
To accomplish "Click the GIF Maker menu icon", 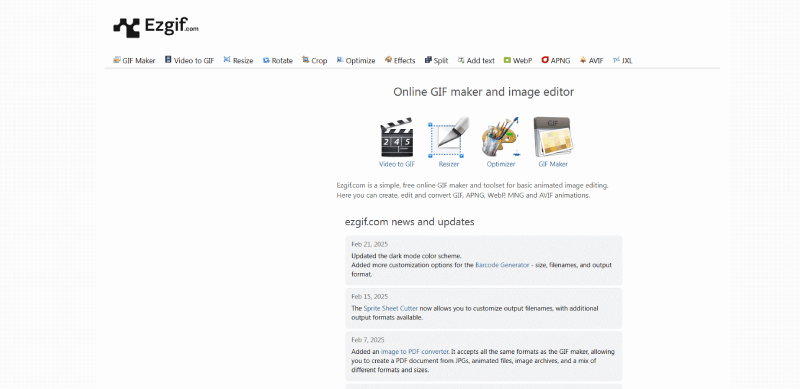I will point(117,60).
